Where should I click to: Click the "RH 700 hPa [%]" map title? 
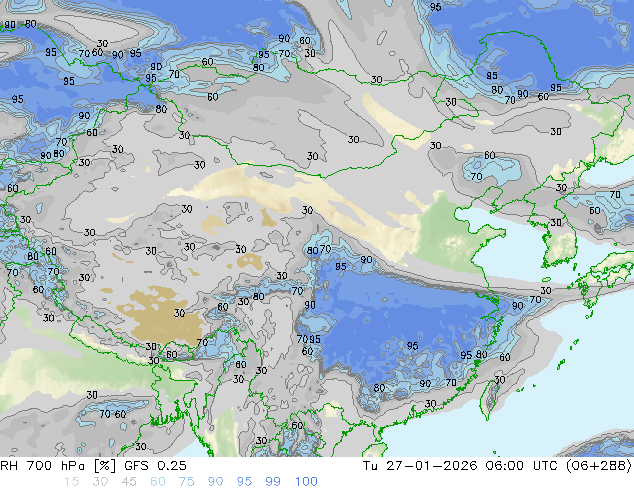click(x=58, y=466)
